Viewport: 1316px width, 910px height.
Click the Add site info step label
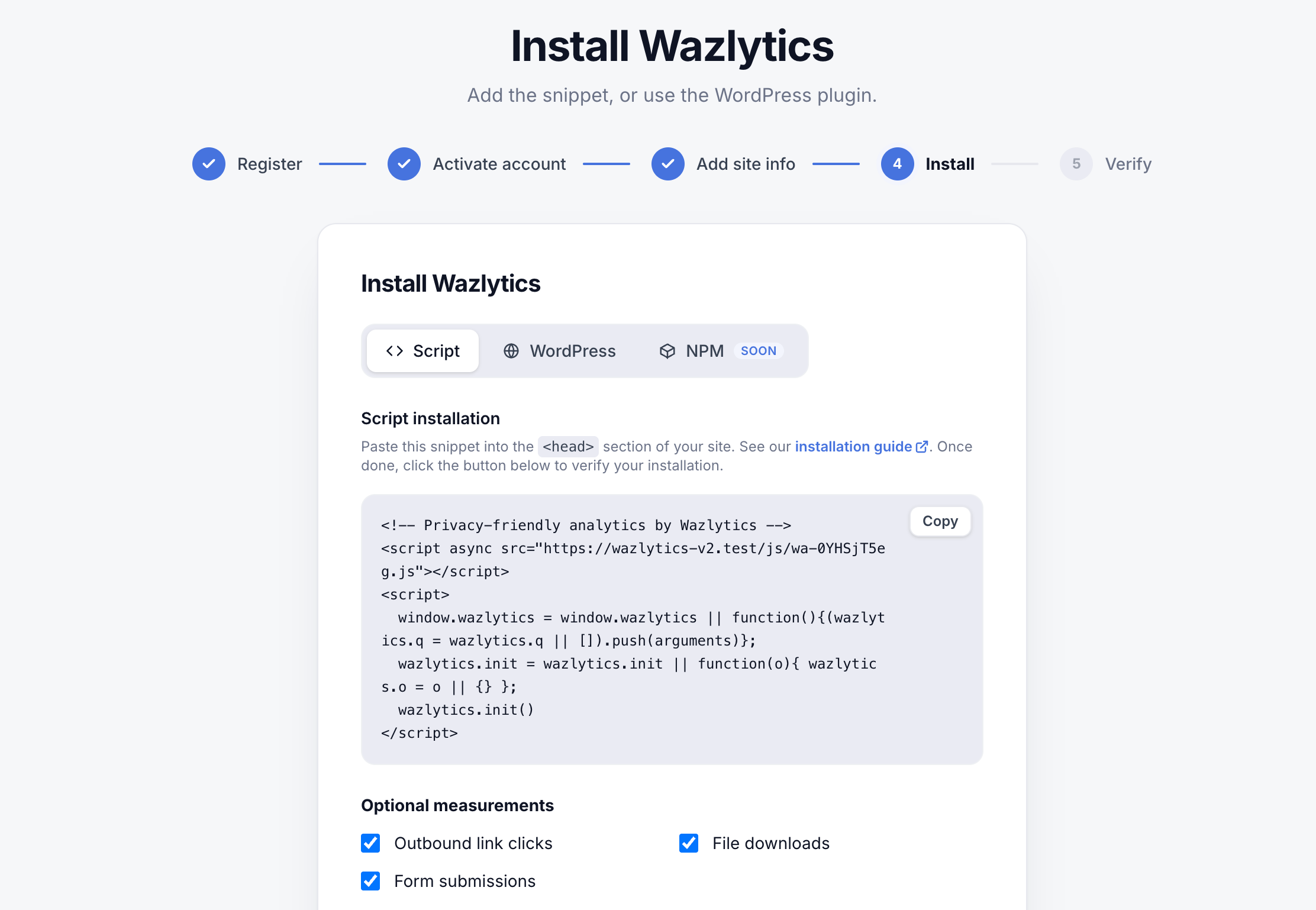746,164
